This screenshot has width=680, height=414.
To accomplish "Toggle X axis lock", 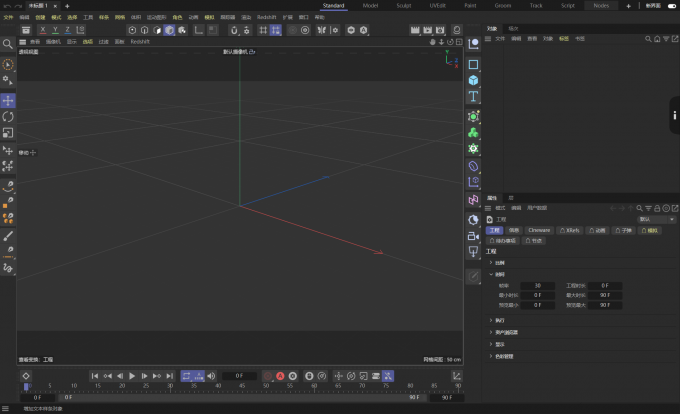I will (x=42, y=30).
